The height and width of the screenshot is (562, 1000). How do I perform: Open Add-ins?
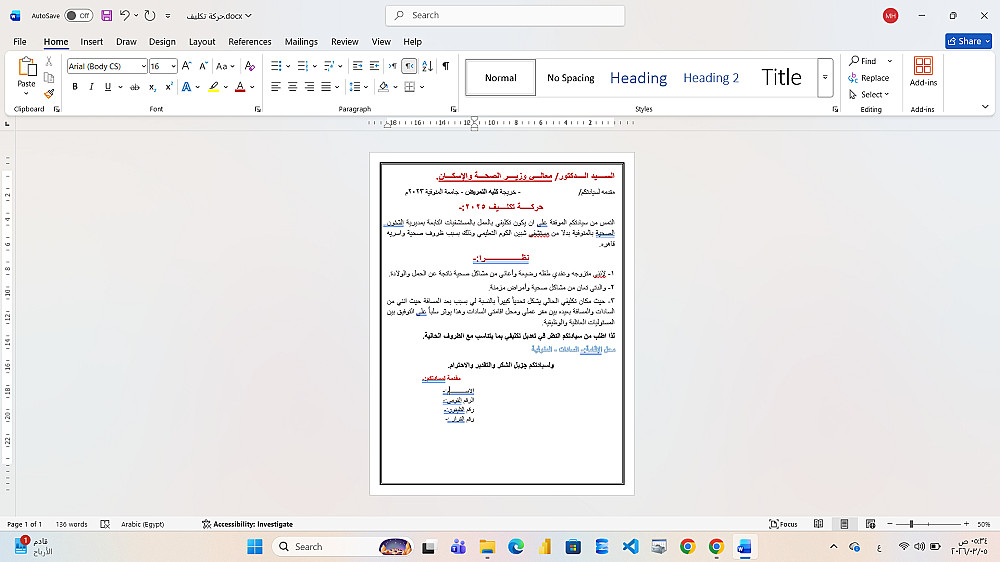[x=923, y=71]
